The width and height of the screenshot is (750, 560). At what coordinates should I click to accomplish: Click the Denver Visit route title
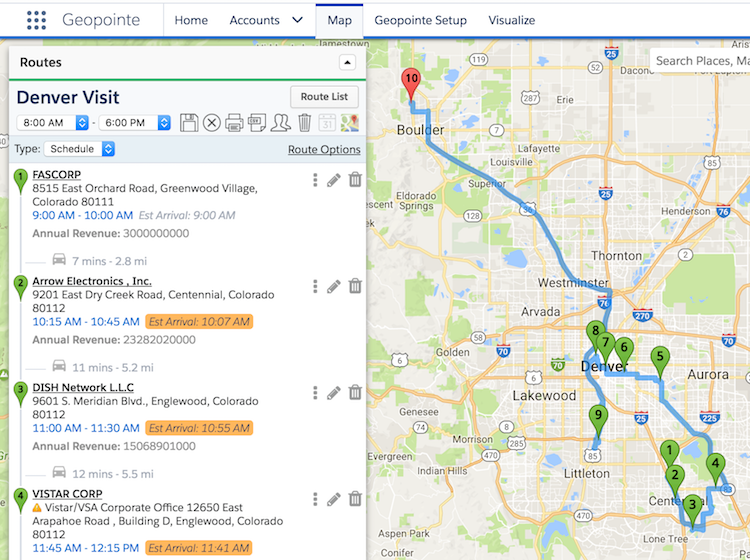click(x=68, y=98)
